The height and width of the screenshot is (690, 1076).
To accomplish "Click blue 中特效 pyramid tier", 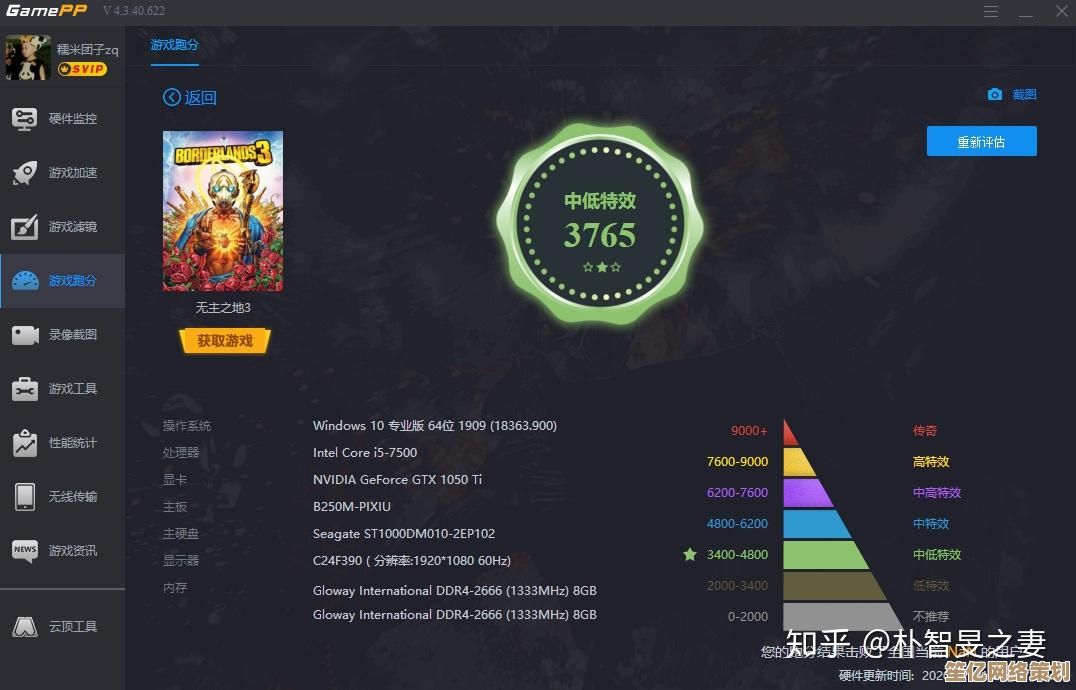I will [817, 524].
